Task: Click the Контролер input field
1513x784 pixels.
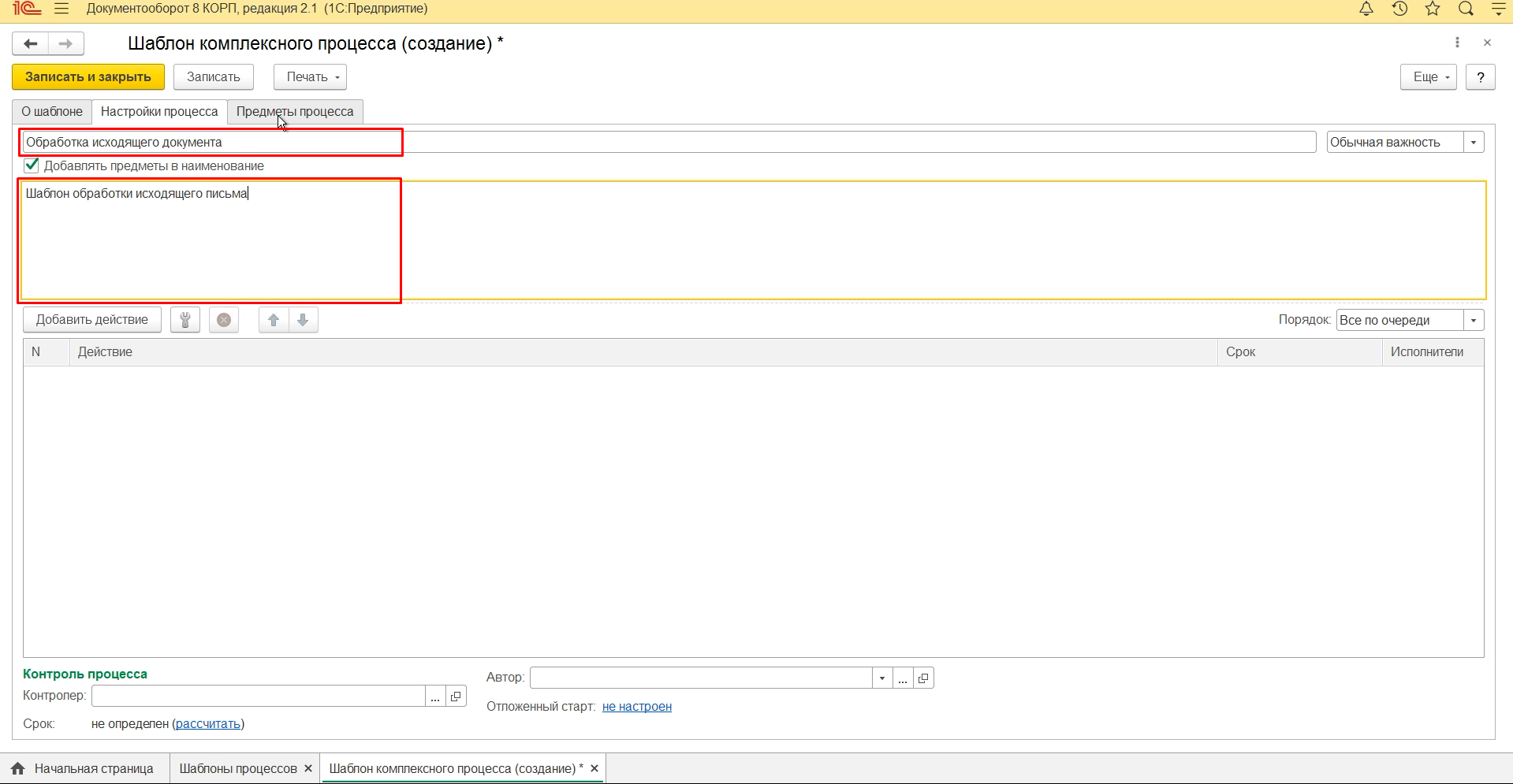Action: pos(259,697)
